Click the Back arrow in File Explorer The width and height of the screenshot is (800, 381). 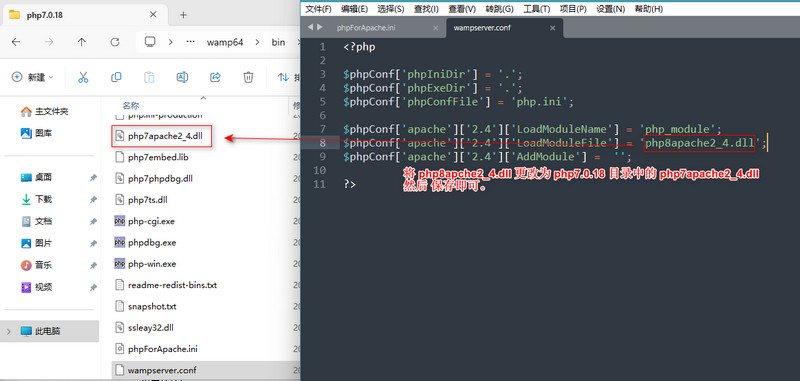(16, 42)
